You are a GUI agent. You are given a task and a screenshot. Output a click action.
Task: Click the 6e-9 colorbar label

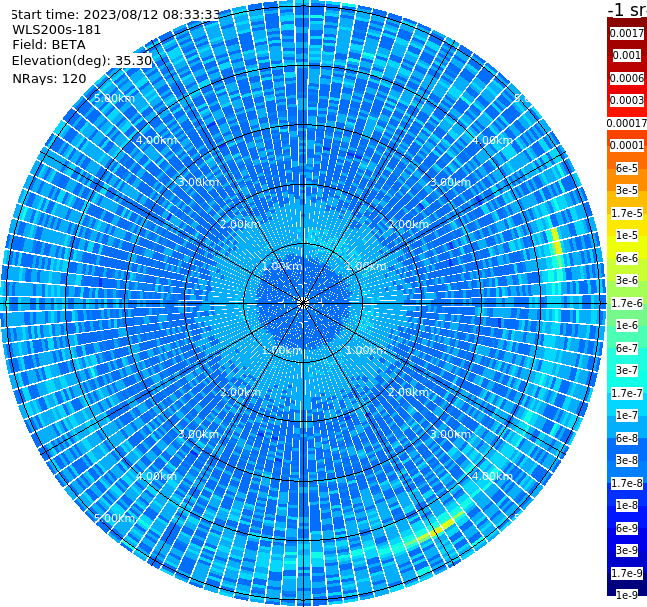point(627,528)
